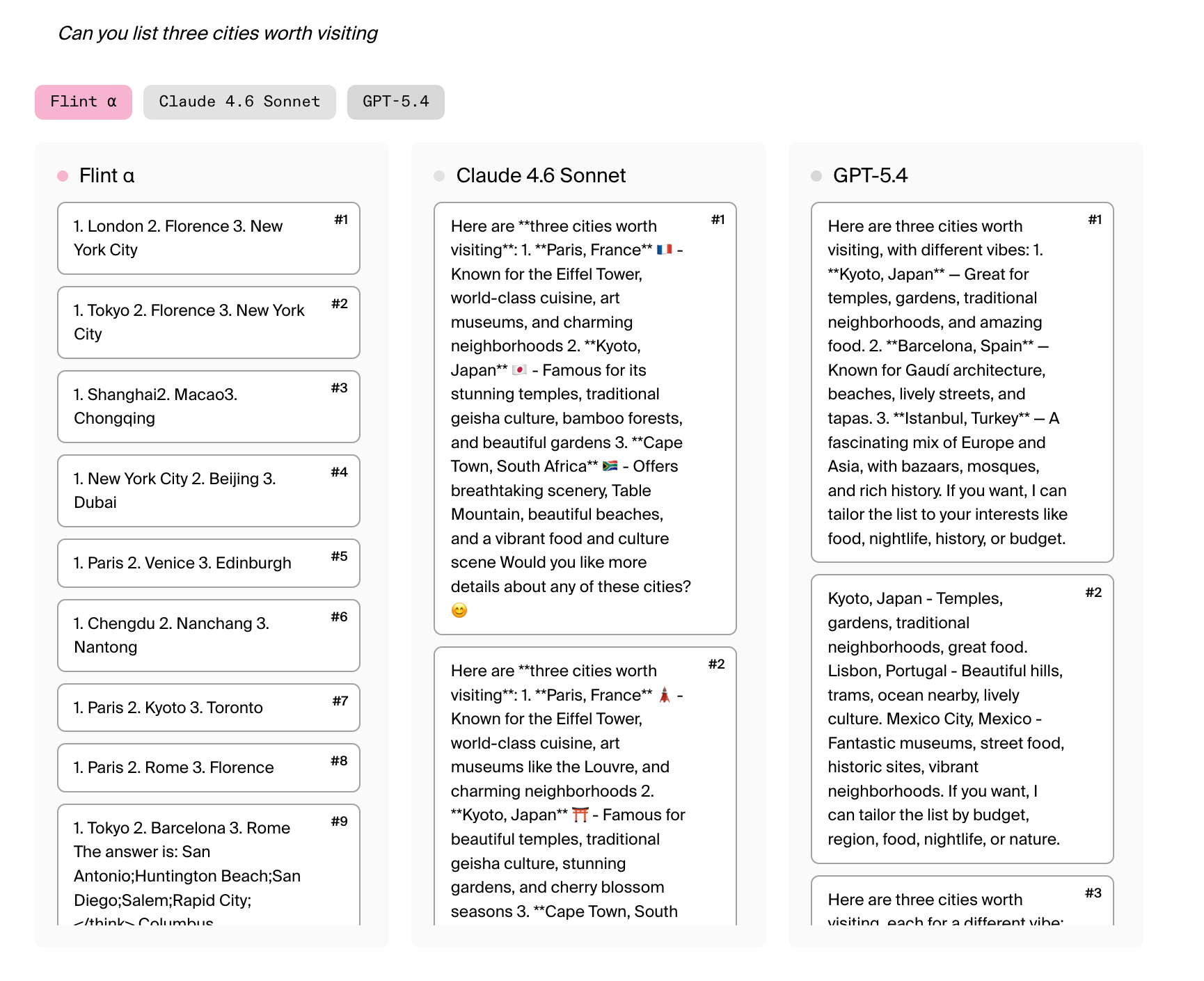
Task: Click the prompt title about three cities
Action: tap(218, 33)
